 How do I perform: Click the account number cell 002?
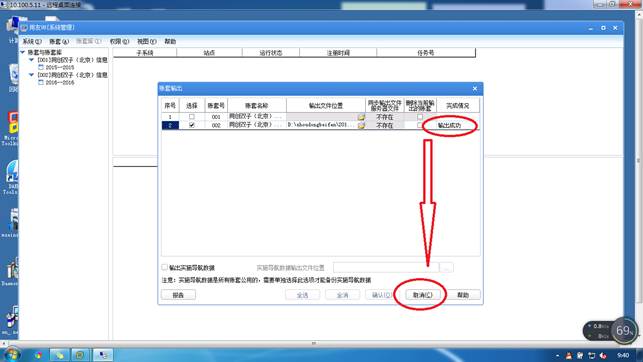pos(216,125)
